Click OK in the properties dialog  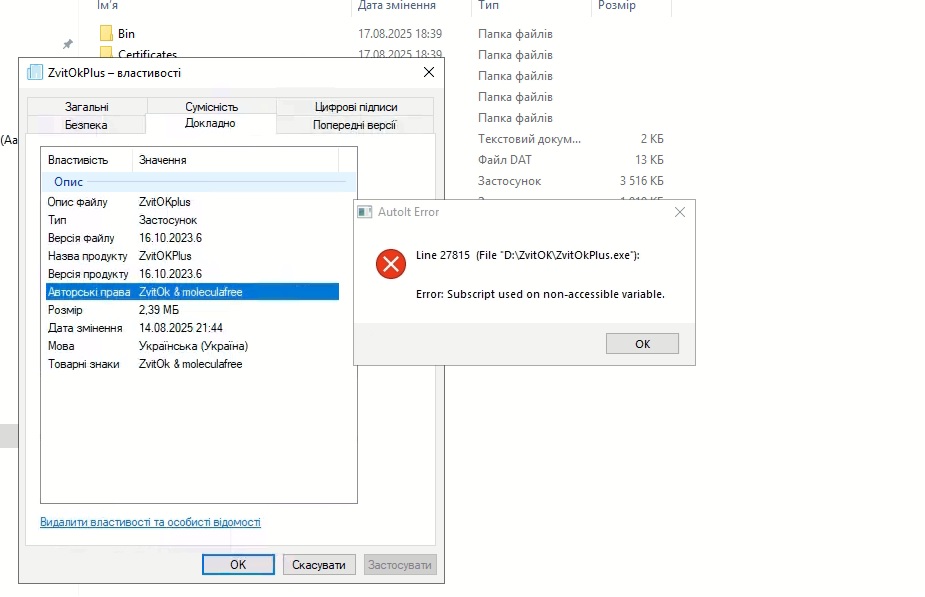pos(238,565)
